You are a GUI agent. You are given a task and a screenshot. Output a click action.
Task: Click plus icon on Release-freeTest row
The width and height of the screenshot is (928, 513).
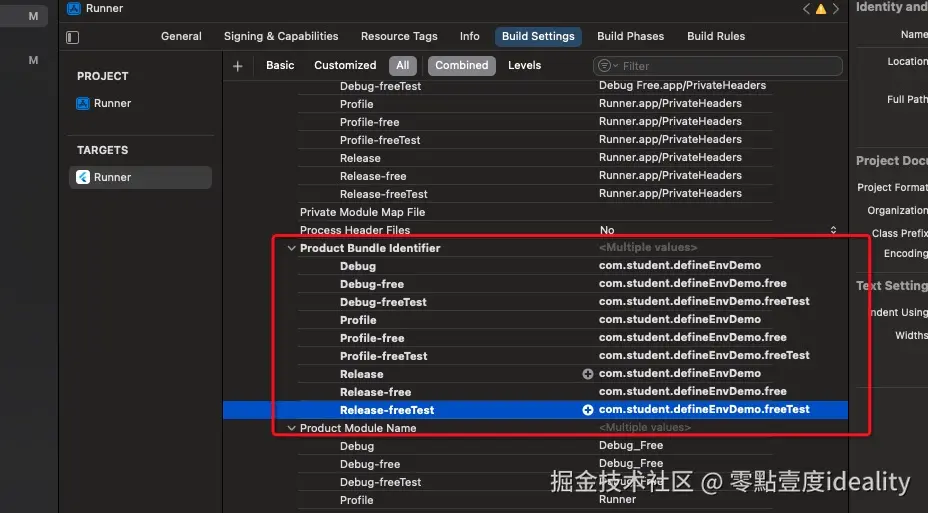pyautogui.click(x=588, y=410)
